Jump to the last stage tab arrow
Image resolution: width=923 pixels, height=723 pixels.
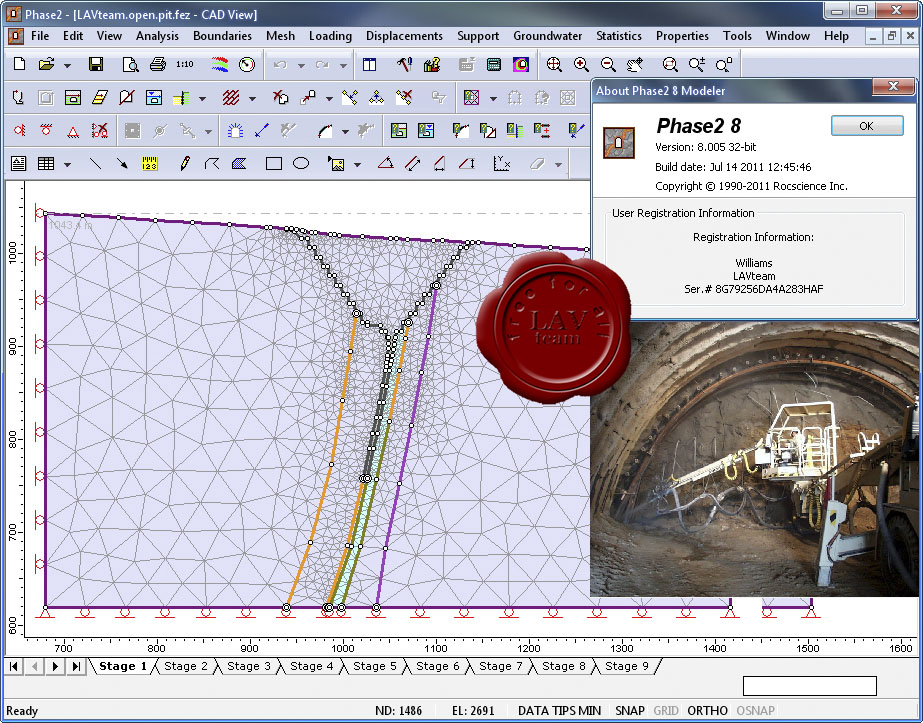[x=76, y=666]
